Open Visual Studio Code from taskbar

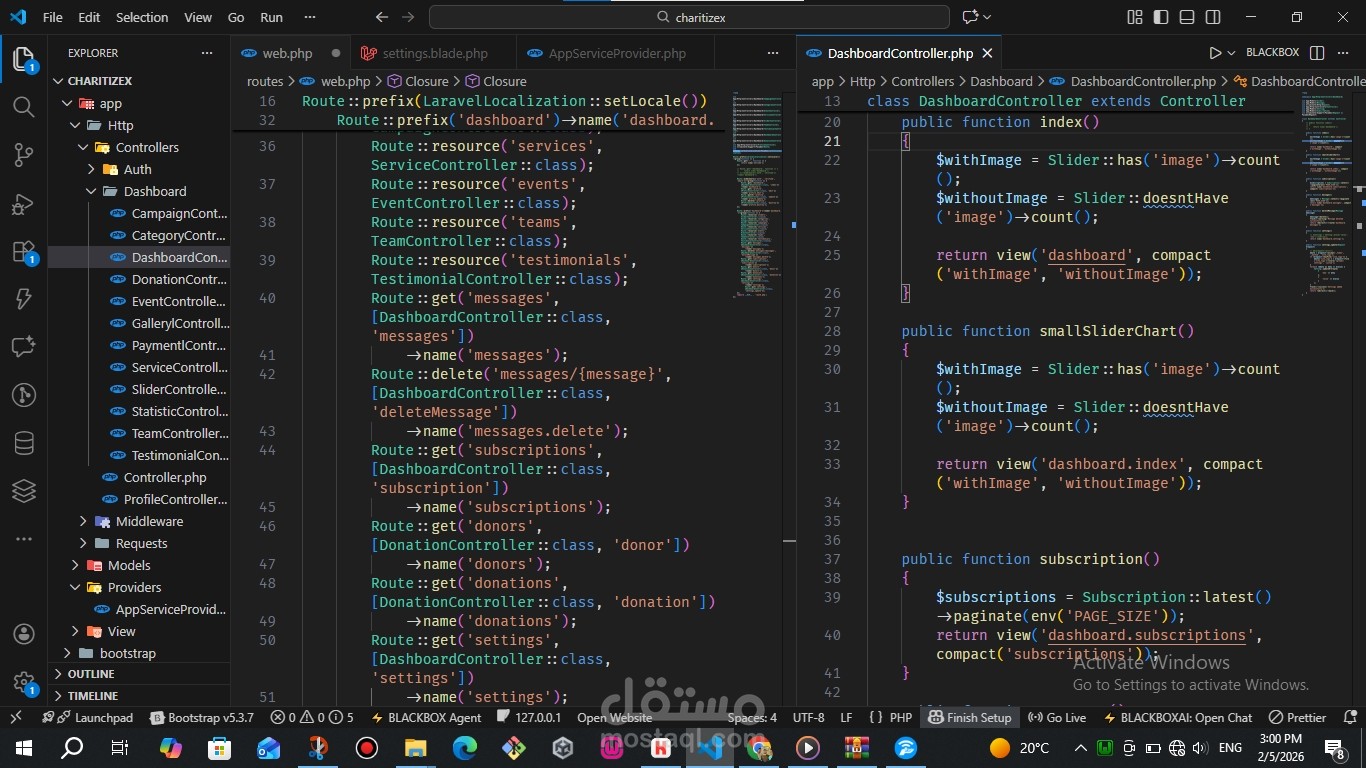(710, 747)
